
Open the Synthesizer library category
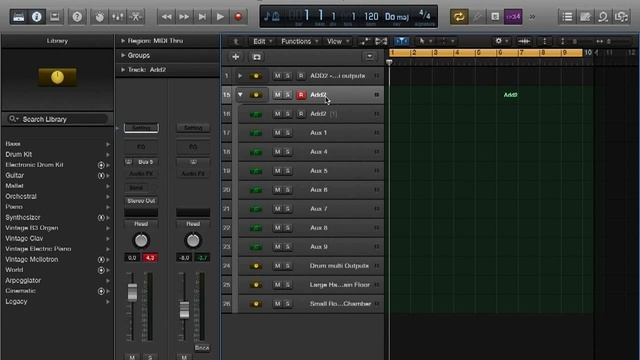pos(57,218)
